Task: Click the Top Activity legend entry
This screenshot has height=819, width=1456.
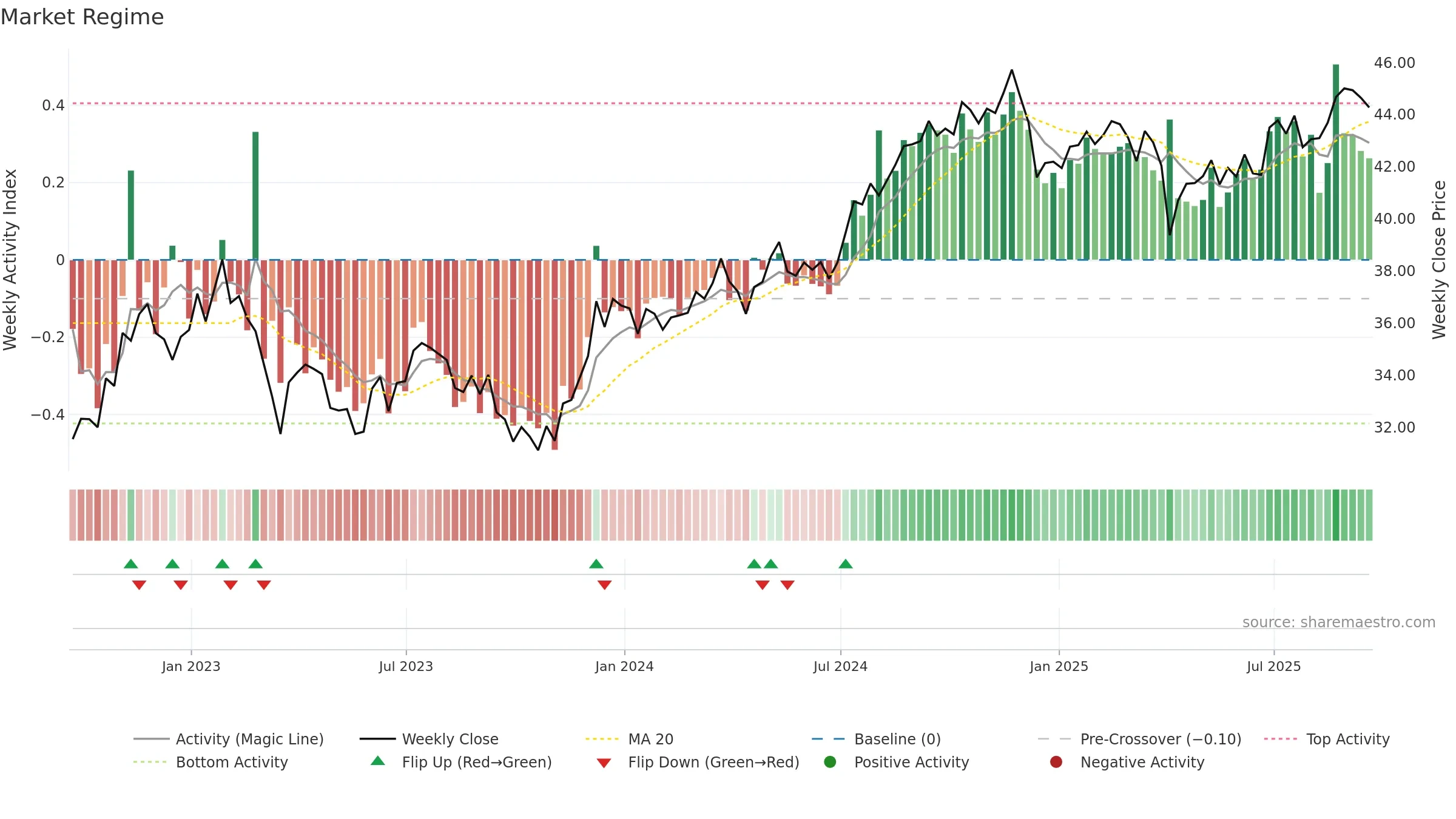Action: 1327,739
